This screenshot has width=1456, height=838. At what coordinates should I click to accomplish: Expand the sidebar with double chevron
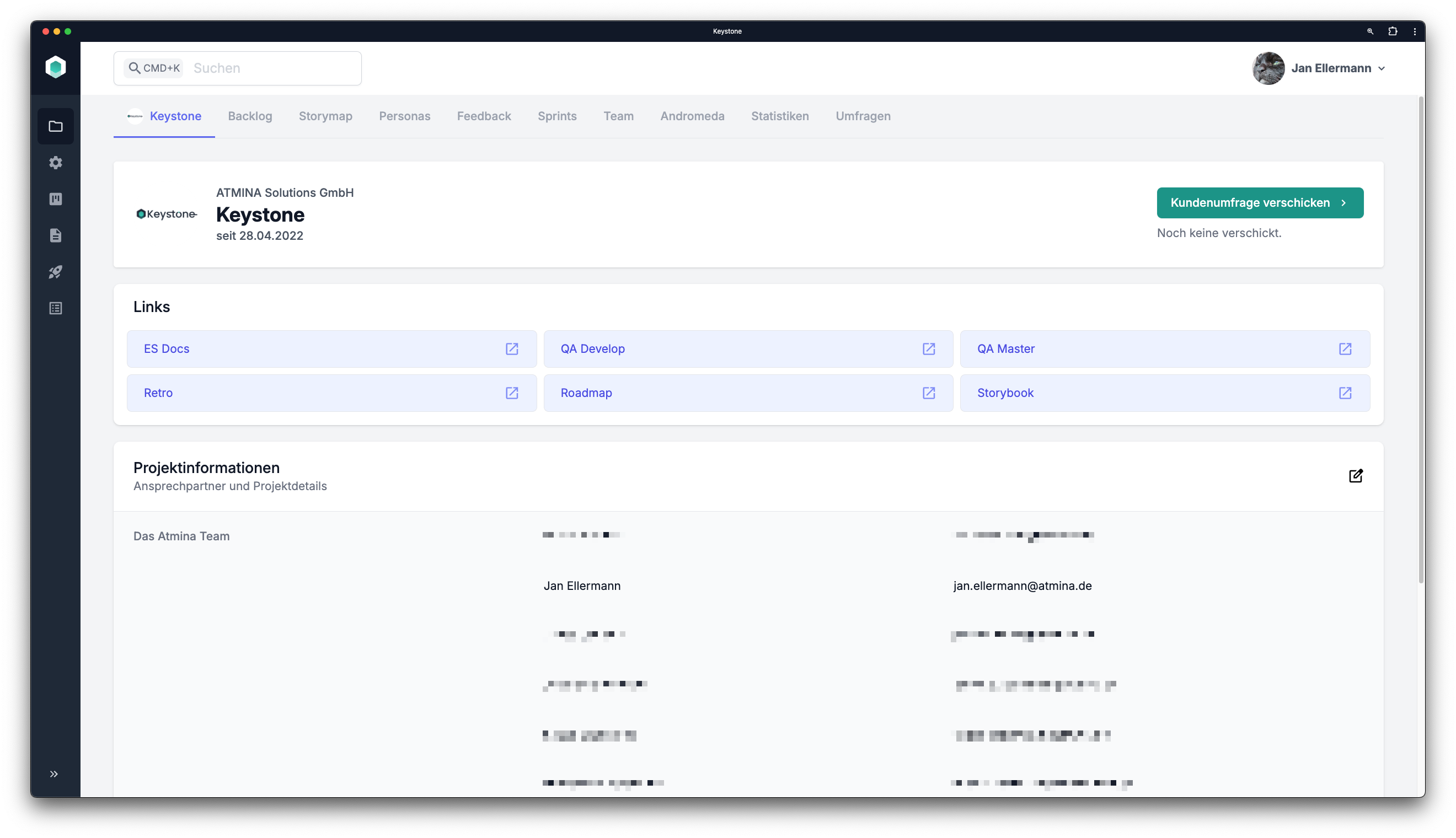(54, 774)
